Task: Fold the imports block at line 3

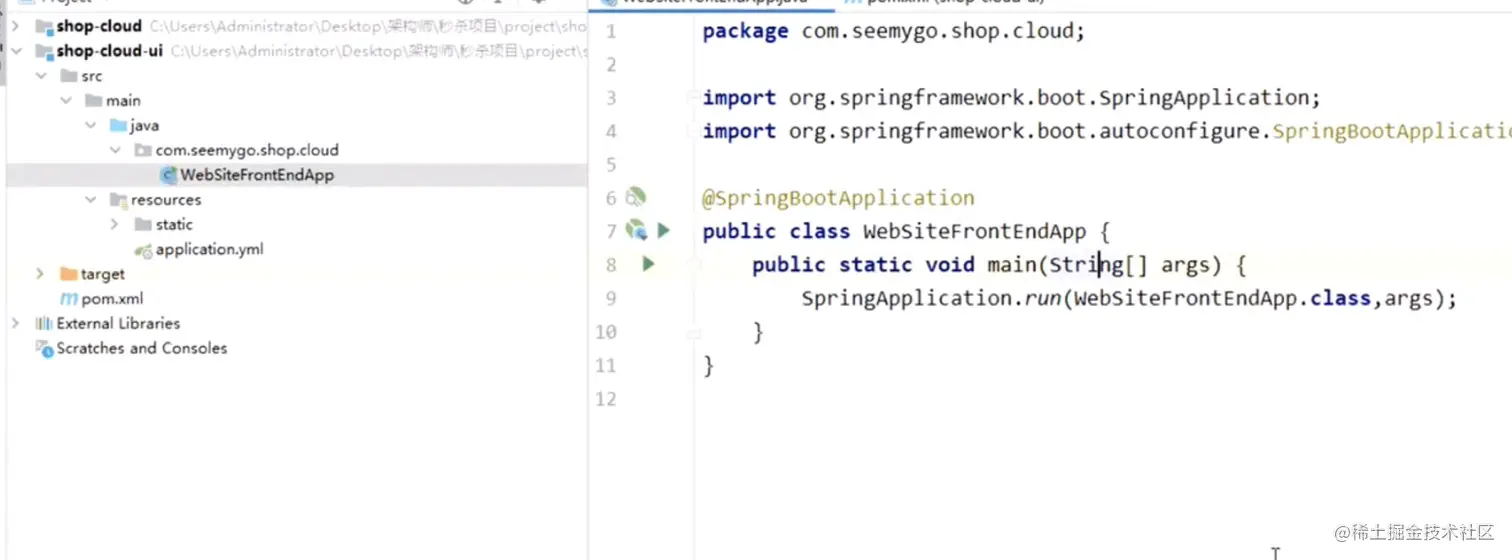Action: (692, 98)
